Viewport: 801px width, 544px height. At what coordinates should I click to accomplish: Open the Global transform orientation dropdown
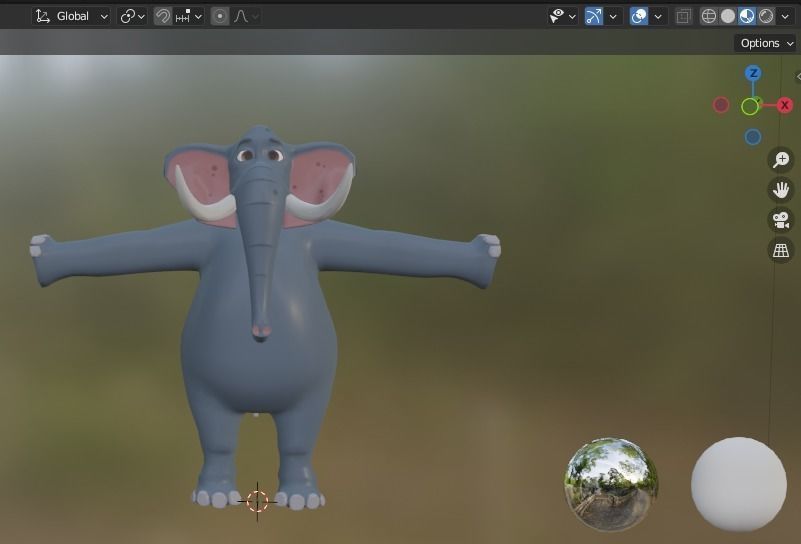[x=71, y=16]
